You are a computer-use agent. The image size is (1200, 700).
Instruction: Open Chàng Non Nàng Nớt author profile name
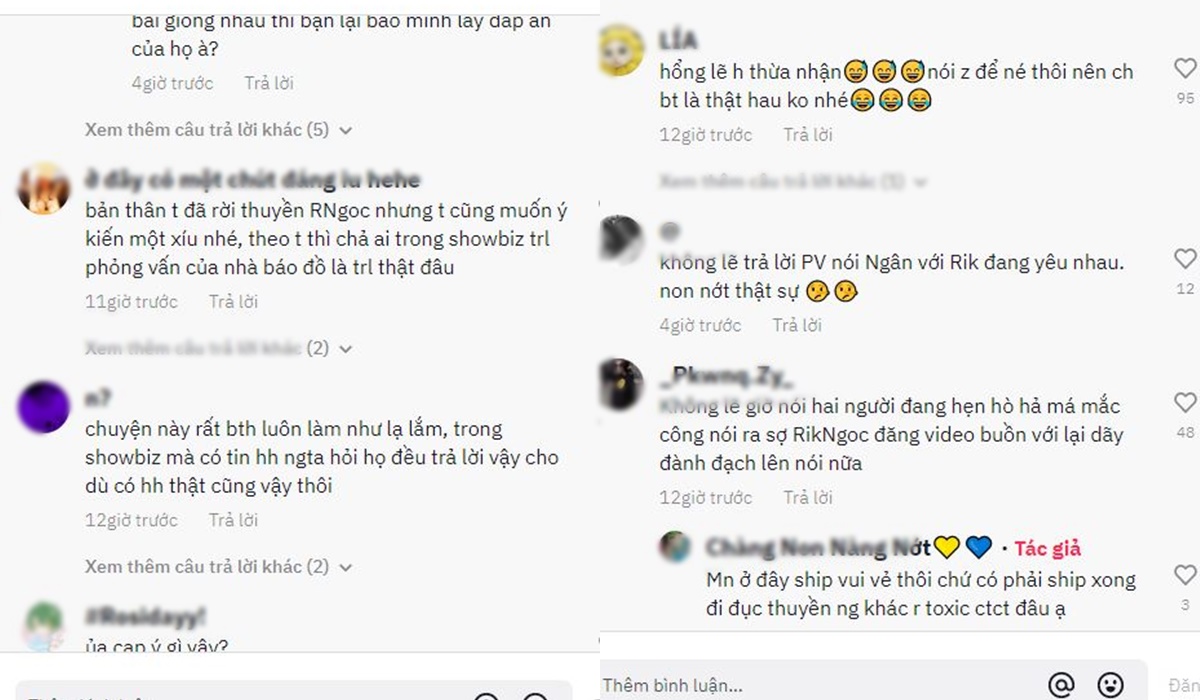coord(819,548)
